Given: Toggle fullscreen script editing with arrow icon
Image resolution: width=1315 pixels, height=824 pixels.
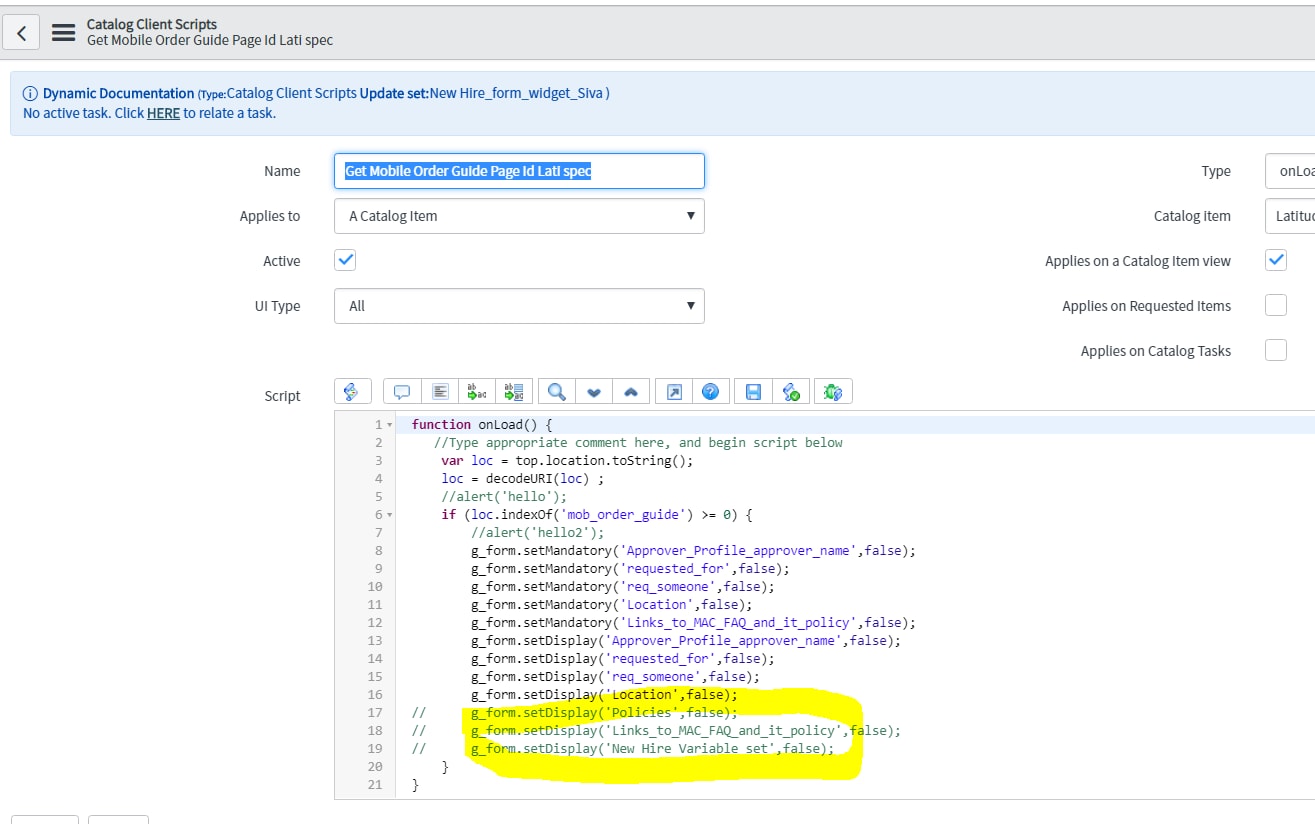Looking at the screenshot, I should pyautogui.click(x=673, y=391).
